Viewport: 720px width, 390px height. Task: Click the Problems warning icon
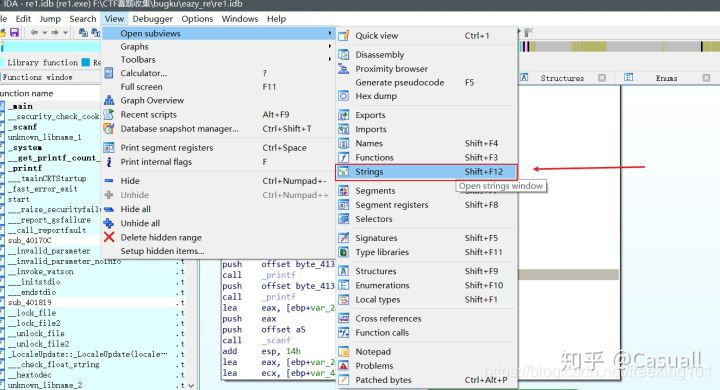pyautogui.click(x=343, y=366)
